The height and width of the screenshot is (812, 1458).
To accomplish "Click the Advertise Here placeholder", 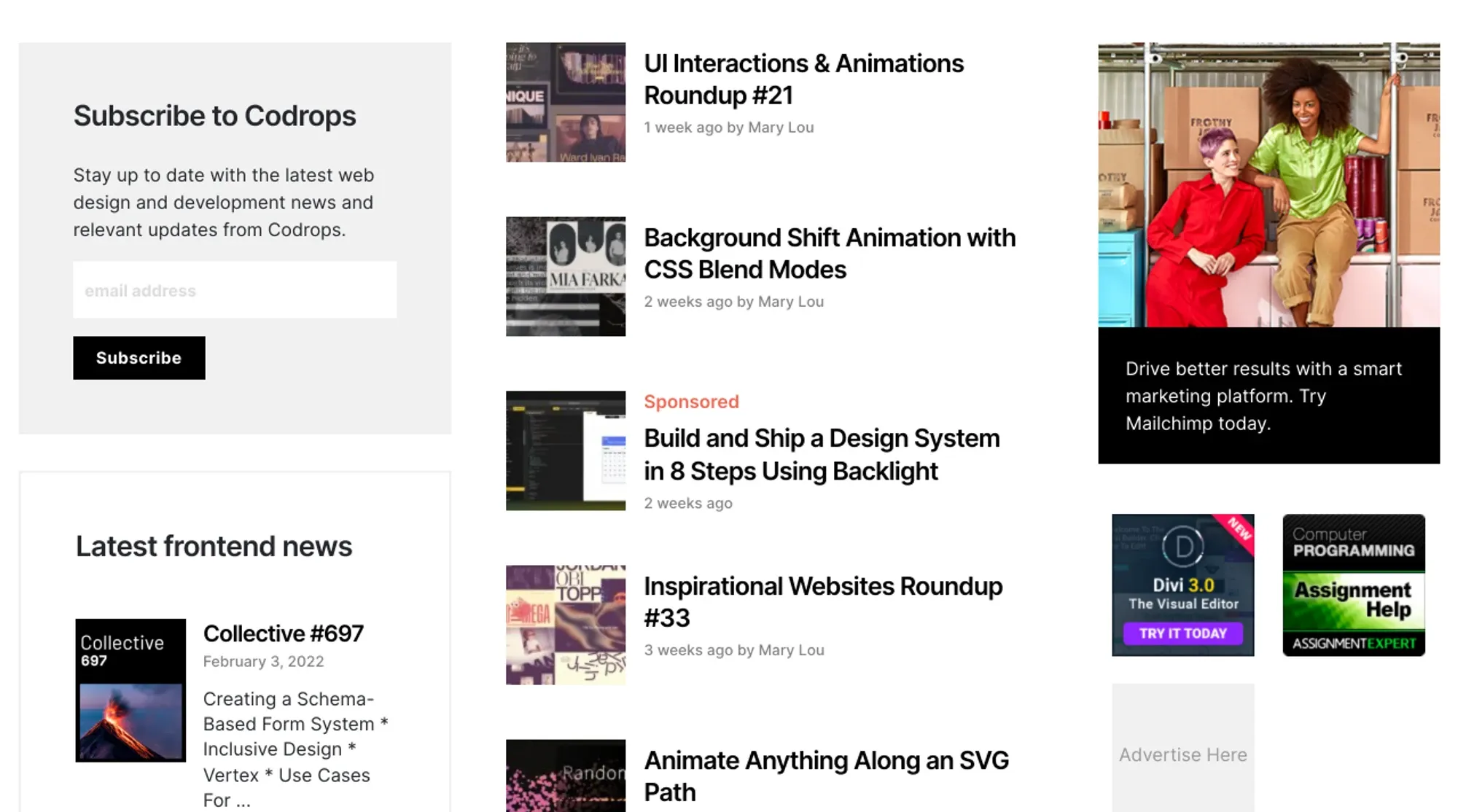I will 1183,748.
